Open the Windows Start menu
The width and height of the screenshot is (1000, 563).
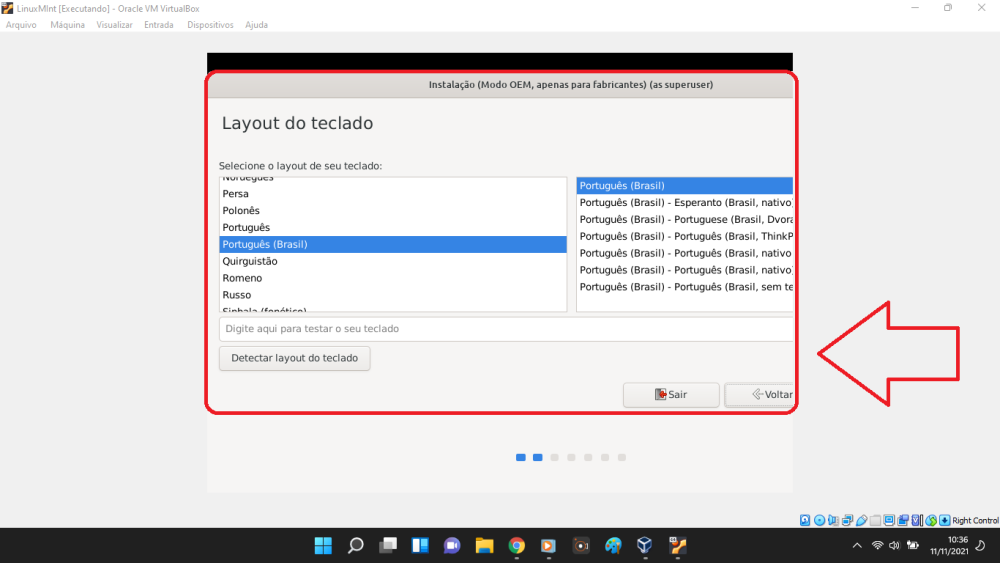323,546
